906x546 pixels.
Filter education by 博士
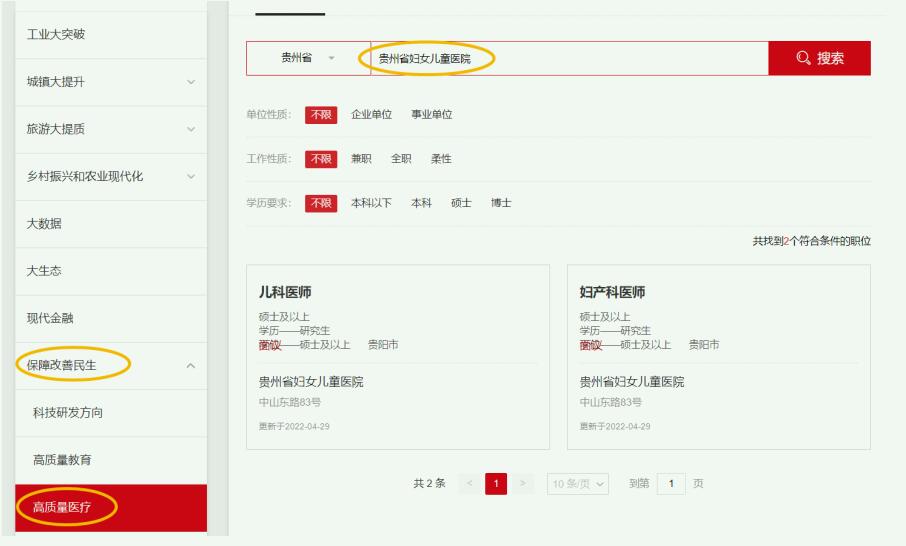pos(501,203)
